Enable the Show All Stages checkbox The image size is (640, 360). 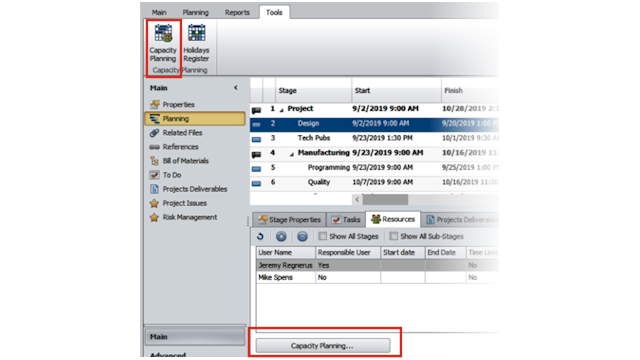[x=322, y=236]
